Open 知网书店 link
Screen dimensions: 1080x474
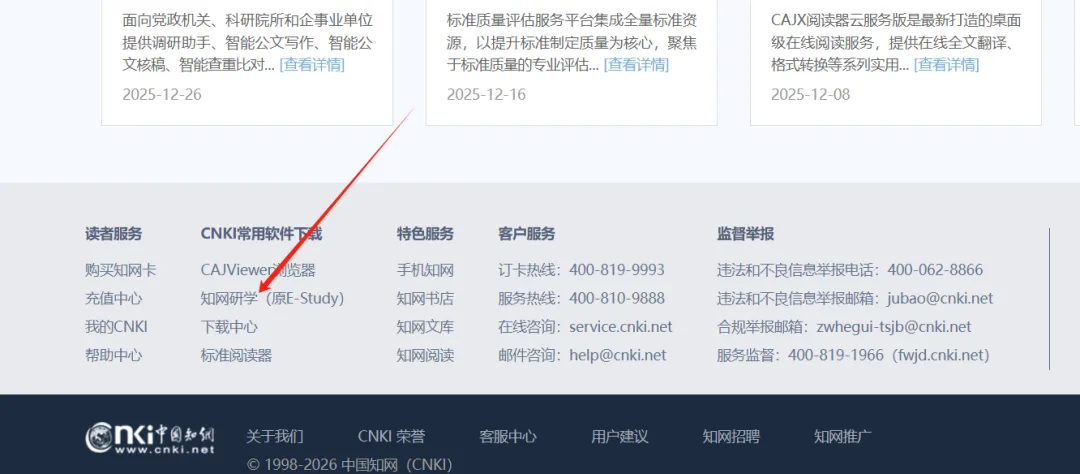(x=425, y=298)
